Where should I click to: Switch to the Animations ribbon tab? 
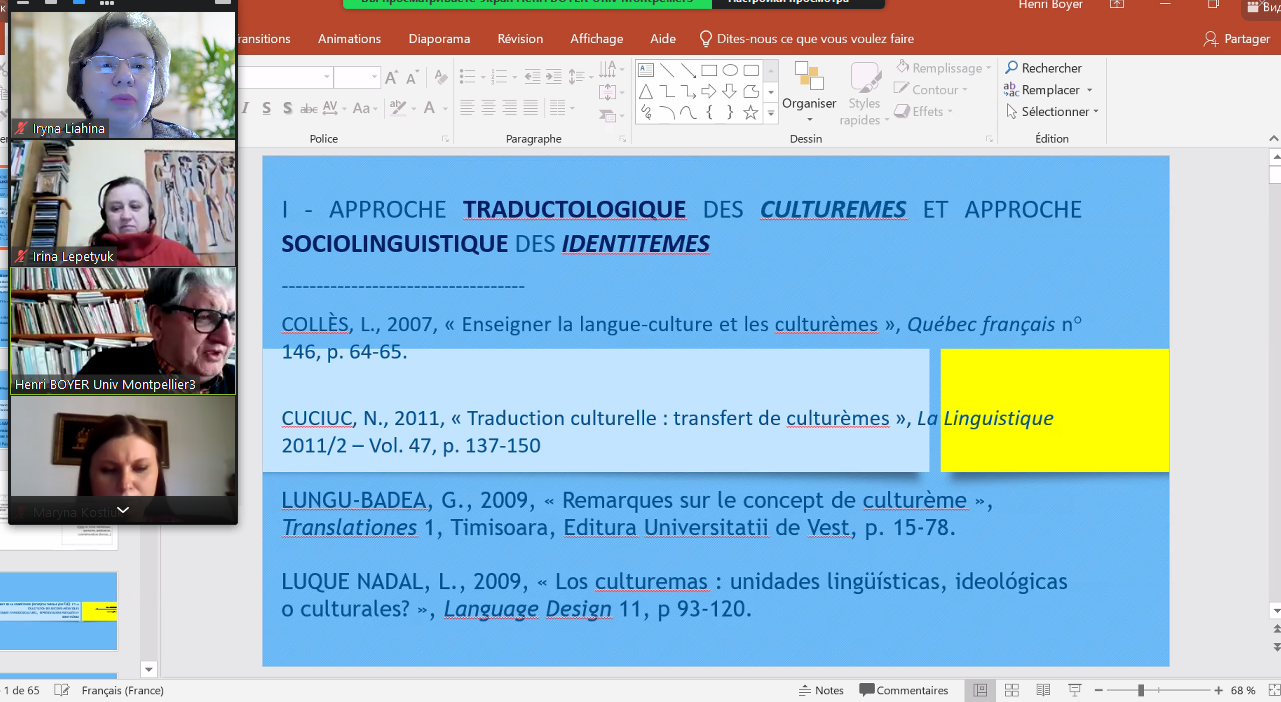tap(349, 38)
